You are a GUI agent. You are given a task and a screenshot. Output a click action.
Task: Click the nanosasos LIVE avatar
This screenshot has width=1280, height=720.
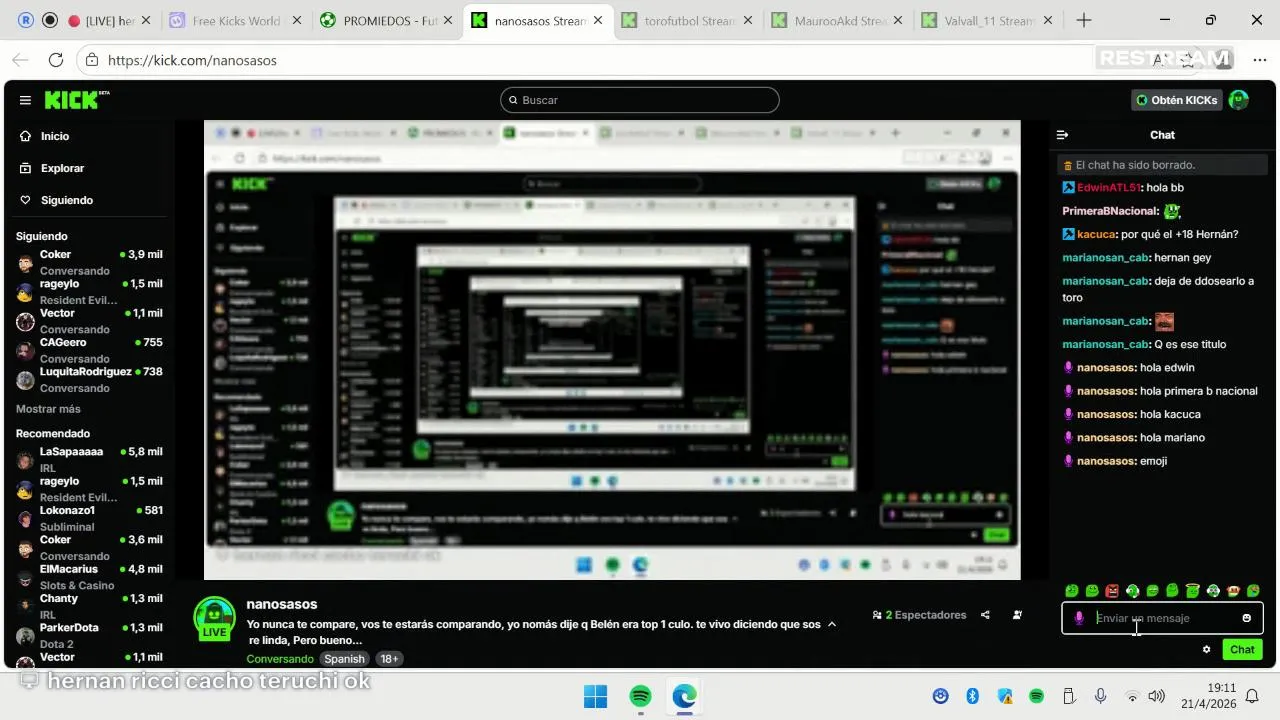coord(214,619)
